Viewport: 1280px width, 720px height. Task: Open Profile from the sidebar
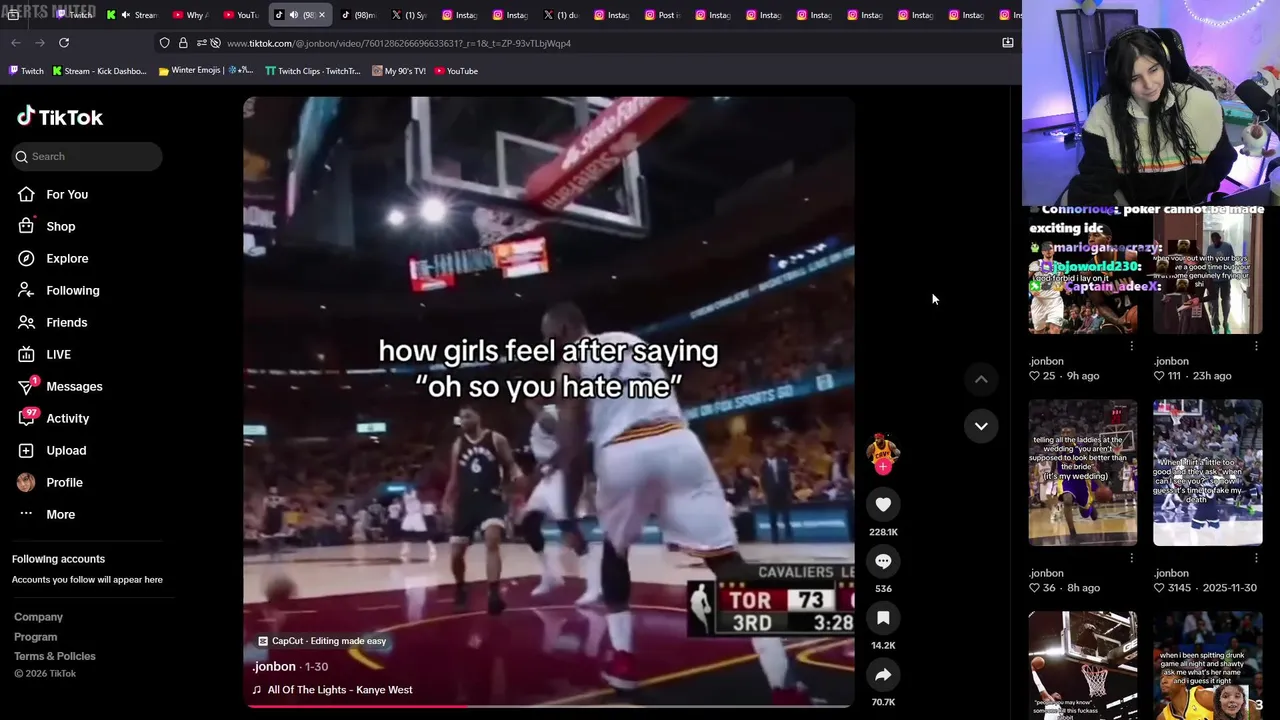[x=51, y=482]
